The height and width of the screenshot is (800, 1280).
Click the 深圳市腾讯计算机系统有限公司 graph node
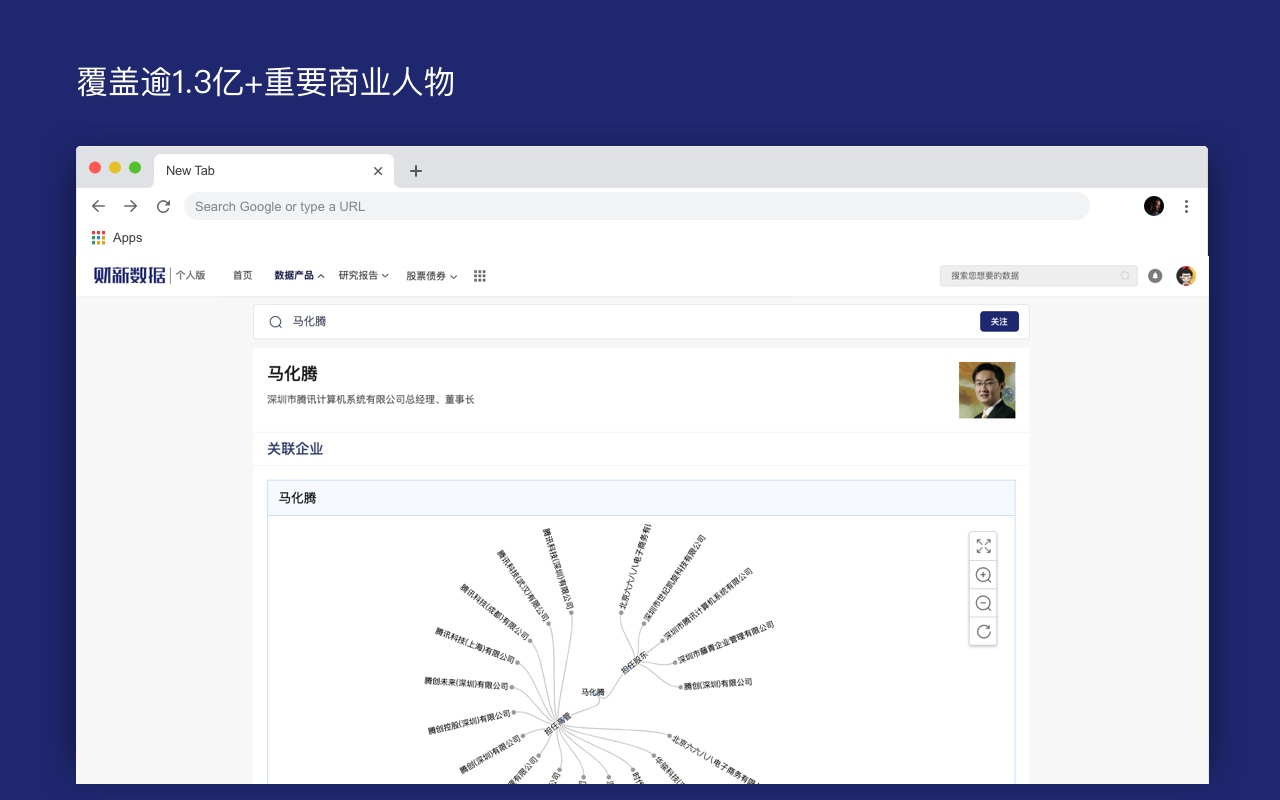(708, 604)
